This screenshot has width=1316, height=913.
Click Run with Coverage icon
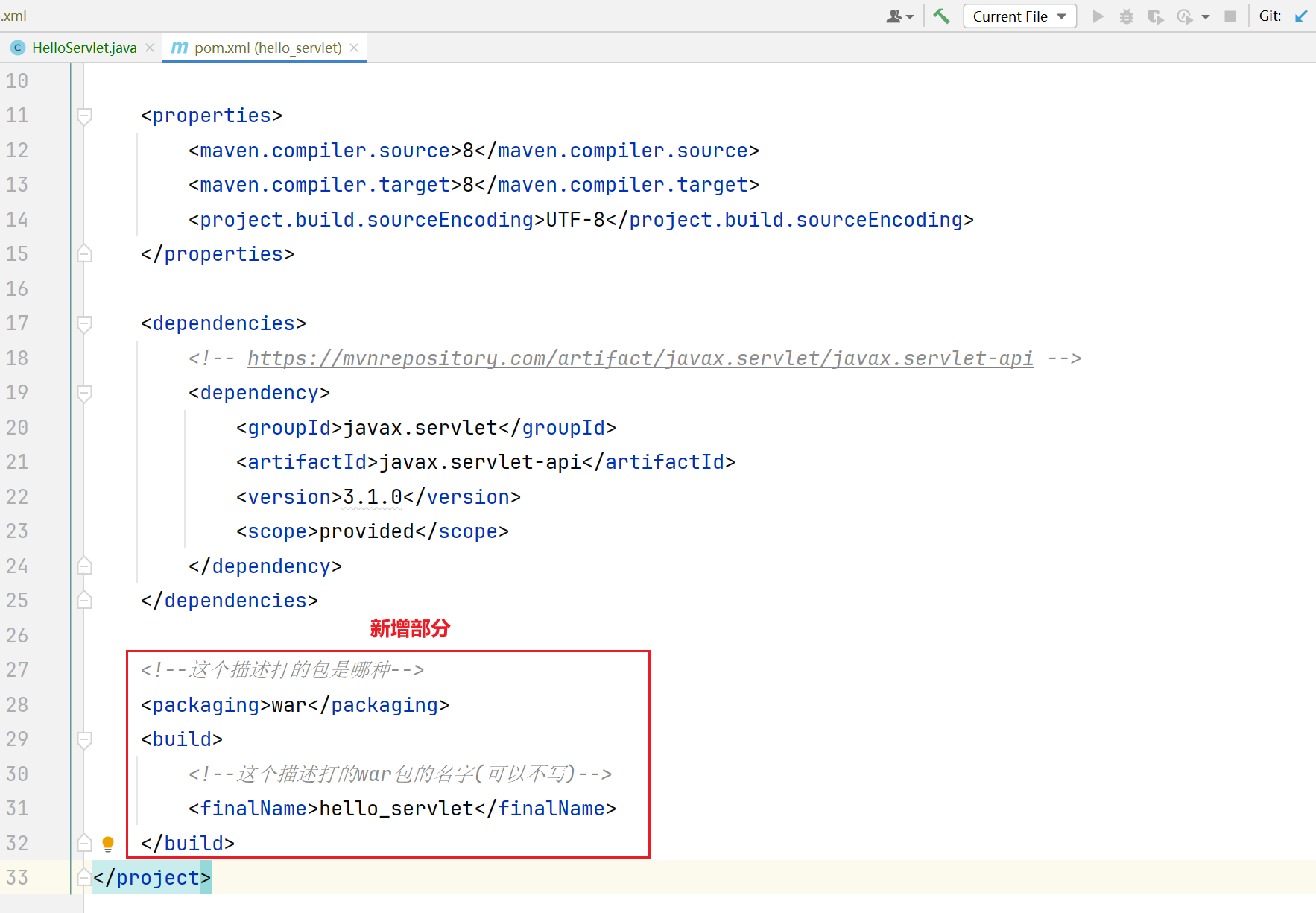pyautogui.click(x=1155, y=16)
